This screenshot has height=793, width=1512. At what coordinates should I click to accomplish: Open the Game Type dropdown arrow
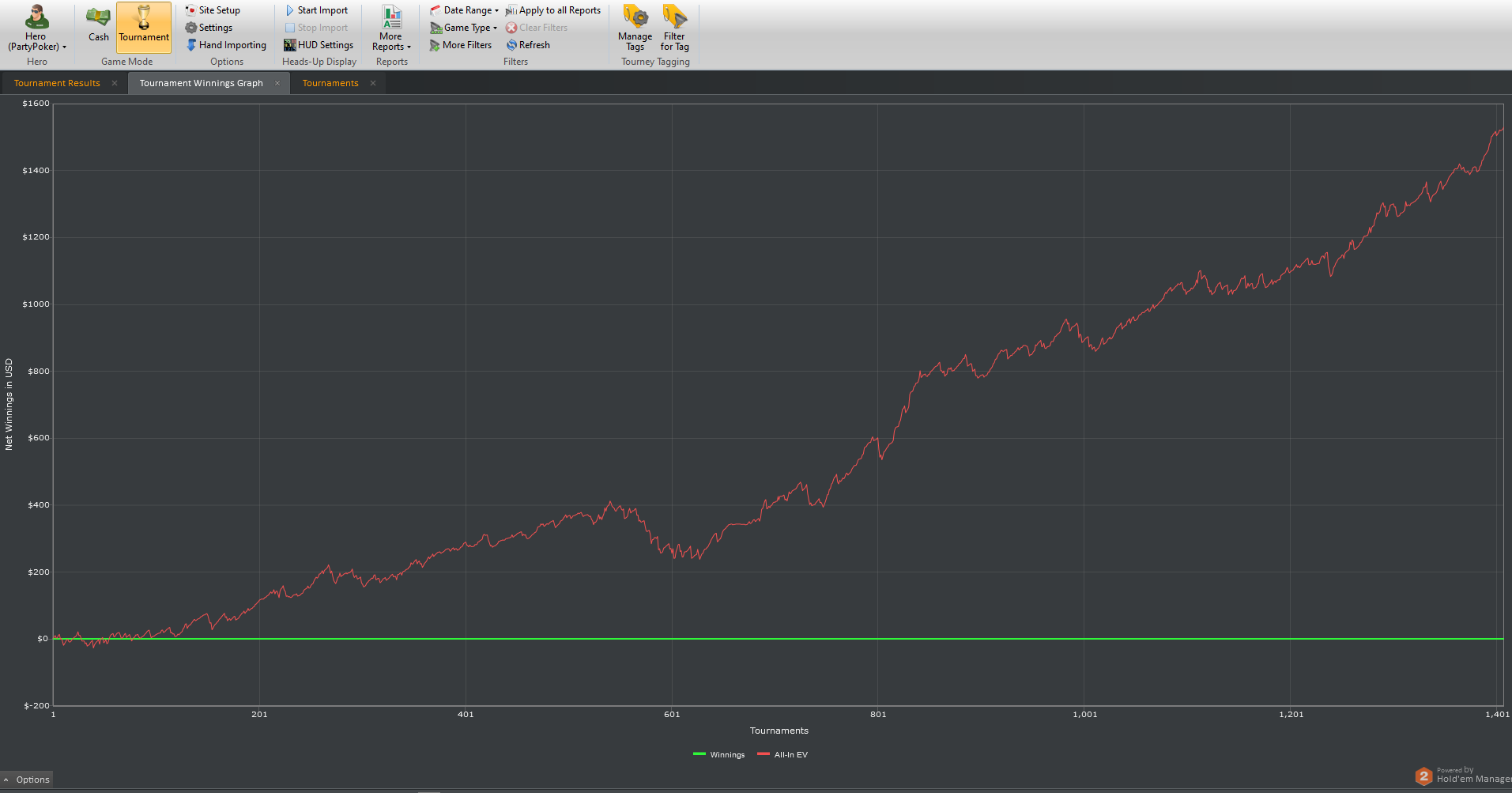495,28
